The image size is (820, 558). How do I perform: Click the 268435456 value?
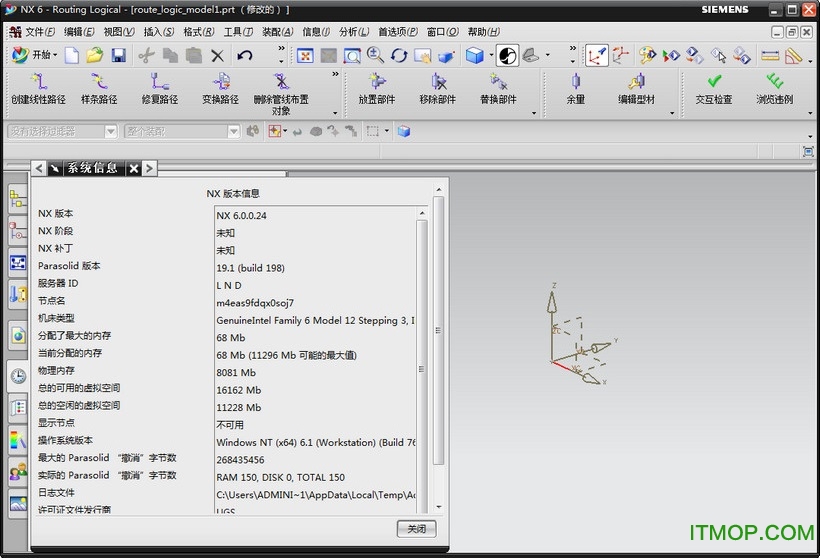[241, 460]
